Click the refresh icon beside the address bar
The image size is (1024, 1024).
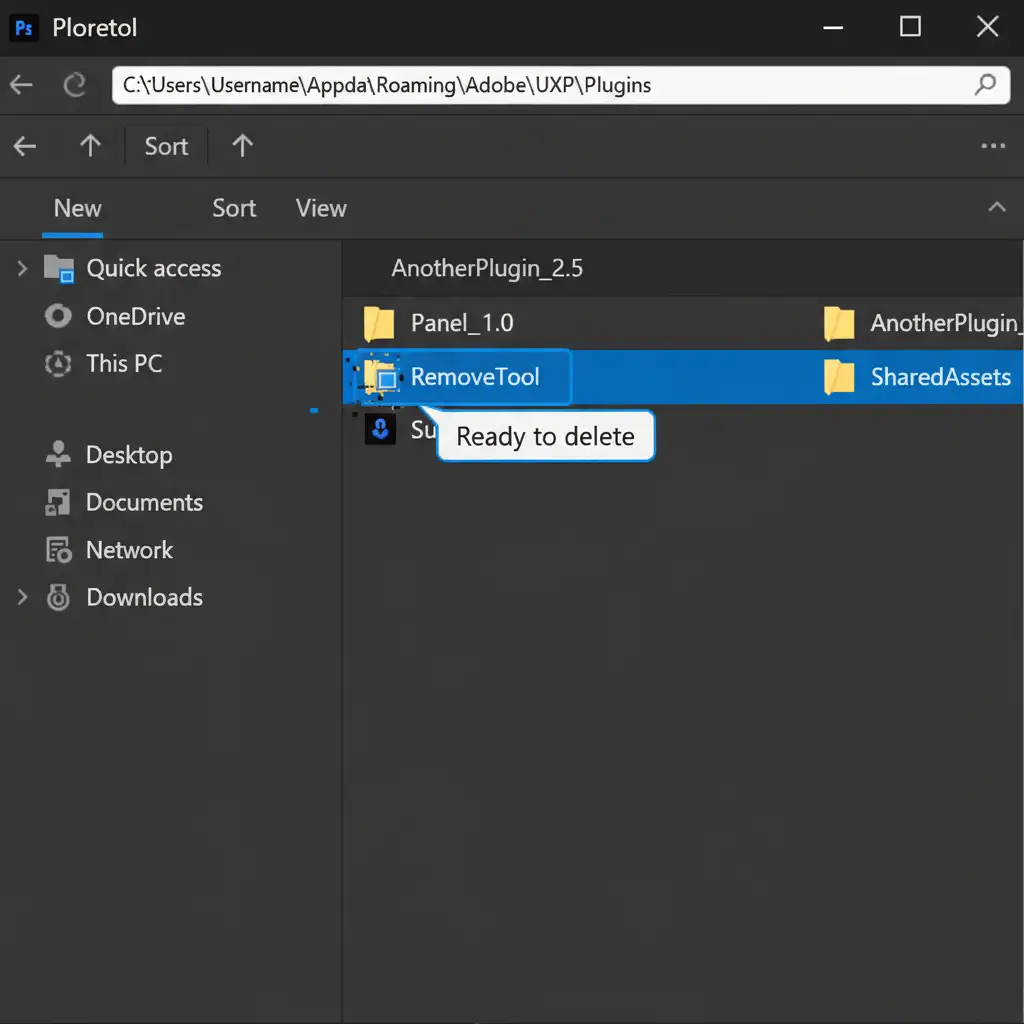pyautogui.click(x=75, y=86)
